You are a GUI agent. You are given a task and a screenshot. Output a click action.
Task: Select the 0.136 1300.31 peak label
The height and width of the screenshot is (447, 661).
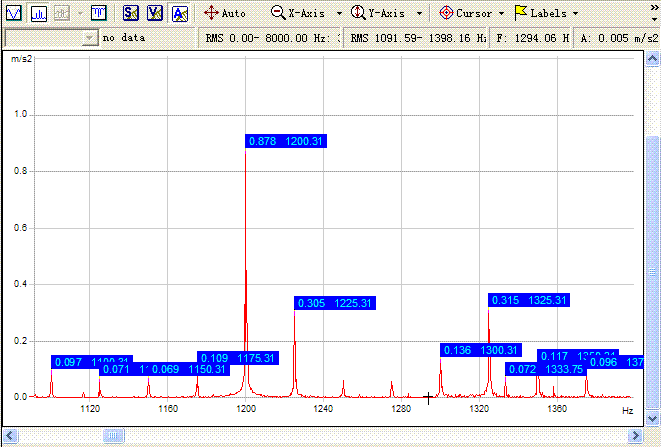click(x=481, y=350)
